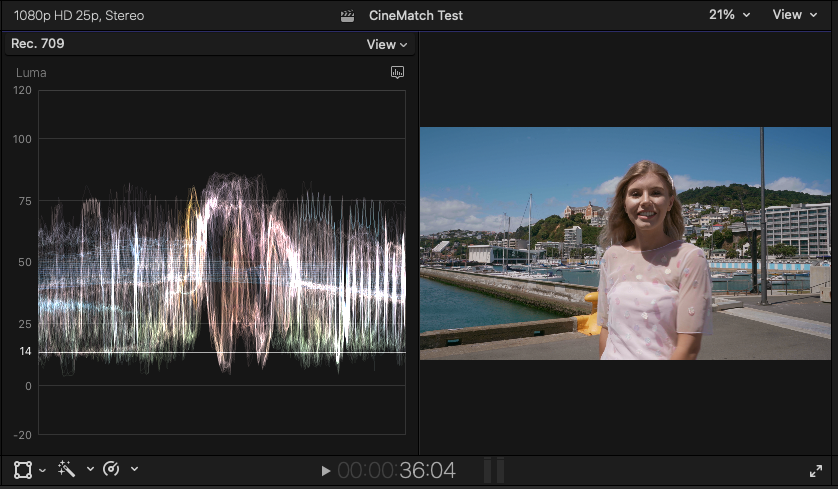This screenshot has width=838, height=489.
Task: Enter full screen with the expand arrows icon
Action: click(x=816, y=470)
